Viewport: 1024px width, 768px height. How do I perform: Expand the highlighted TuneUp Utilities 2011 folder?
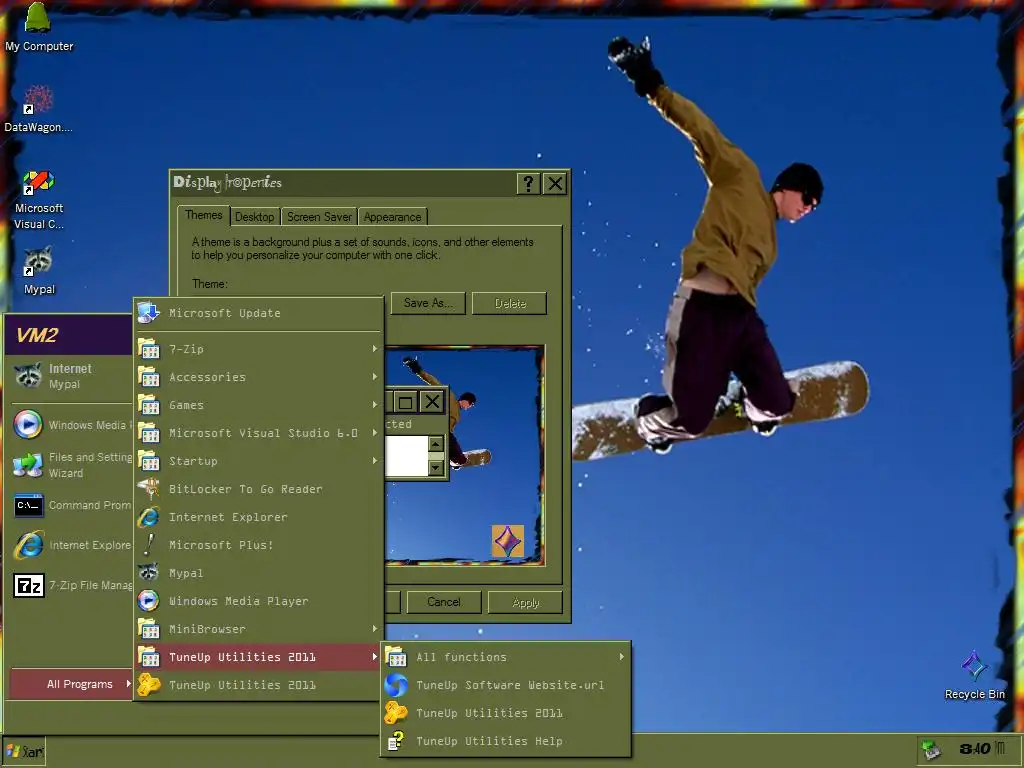click(x=259, y=656)
